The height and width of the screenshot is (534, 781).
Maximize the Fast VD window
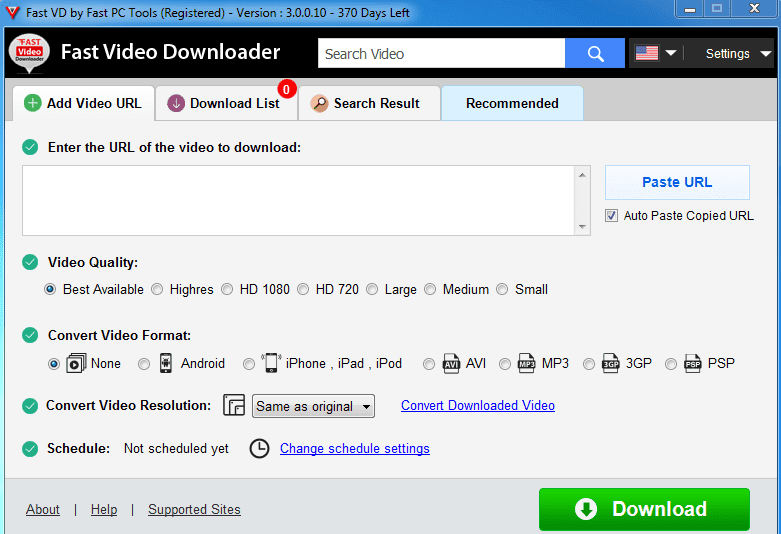pyautogui.click(x=717, y=8)
